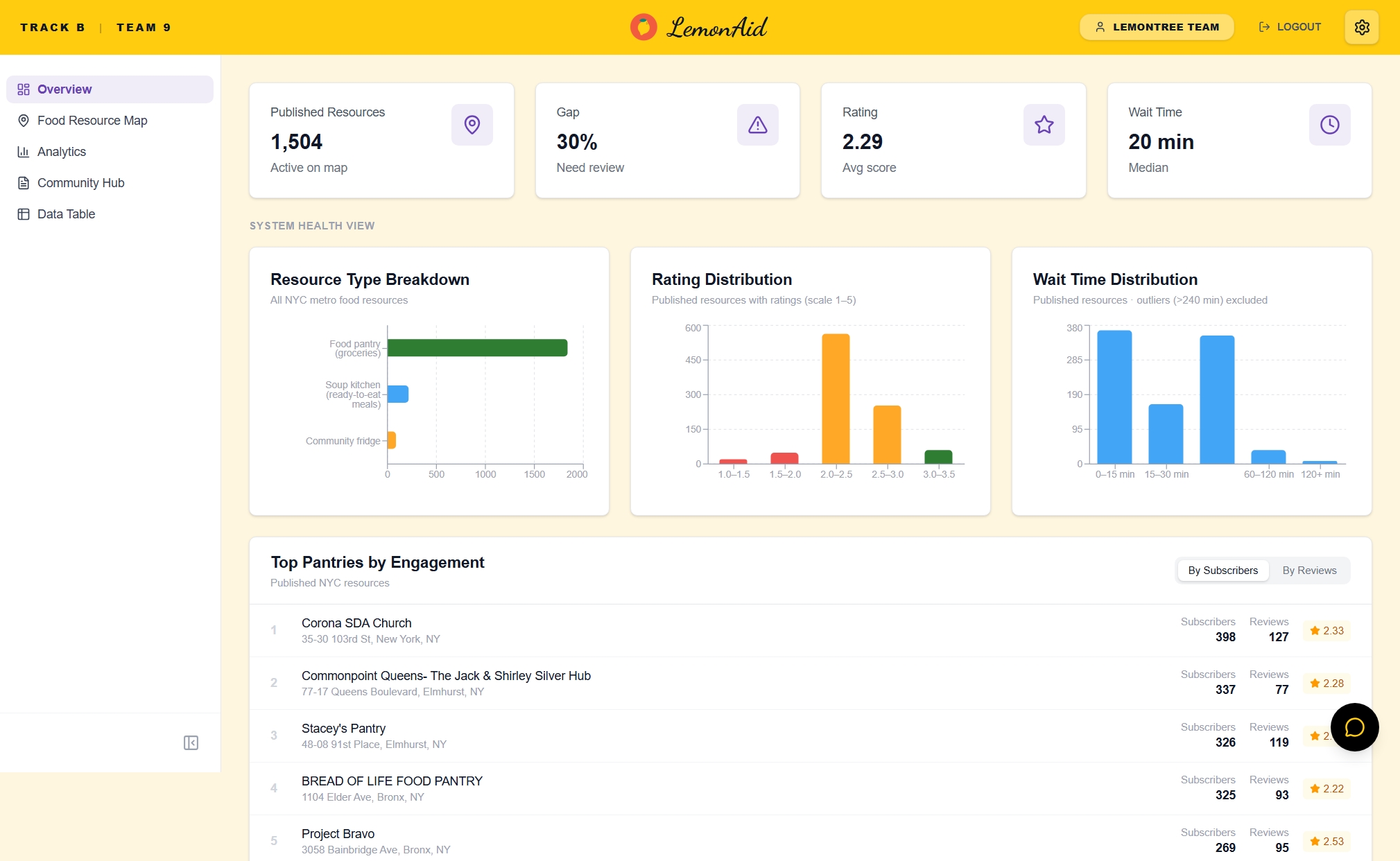Click the Gap warning triangle icon

pyautogui.click(x=757, y=125)
